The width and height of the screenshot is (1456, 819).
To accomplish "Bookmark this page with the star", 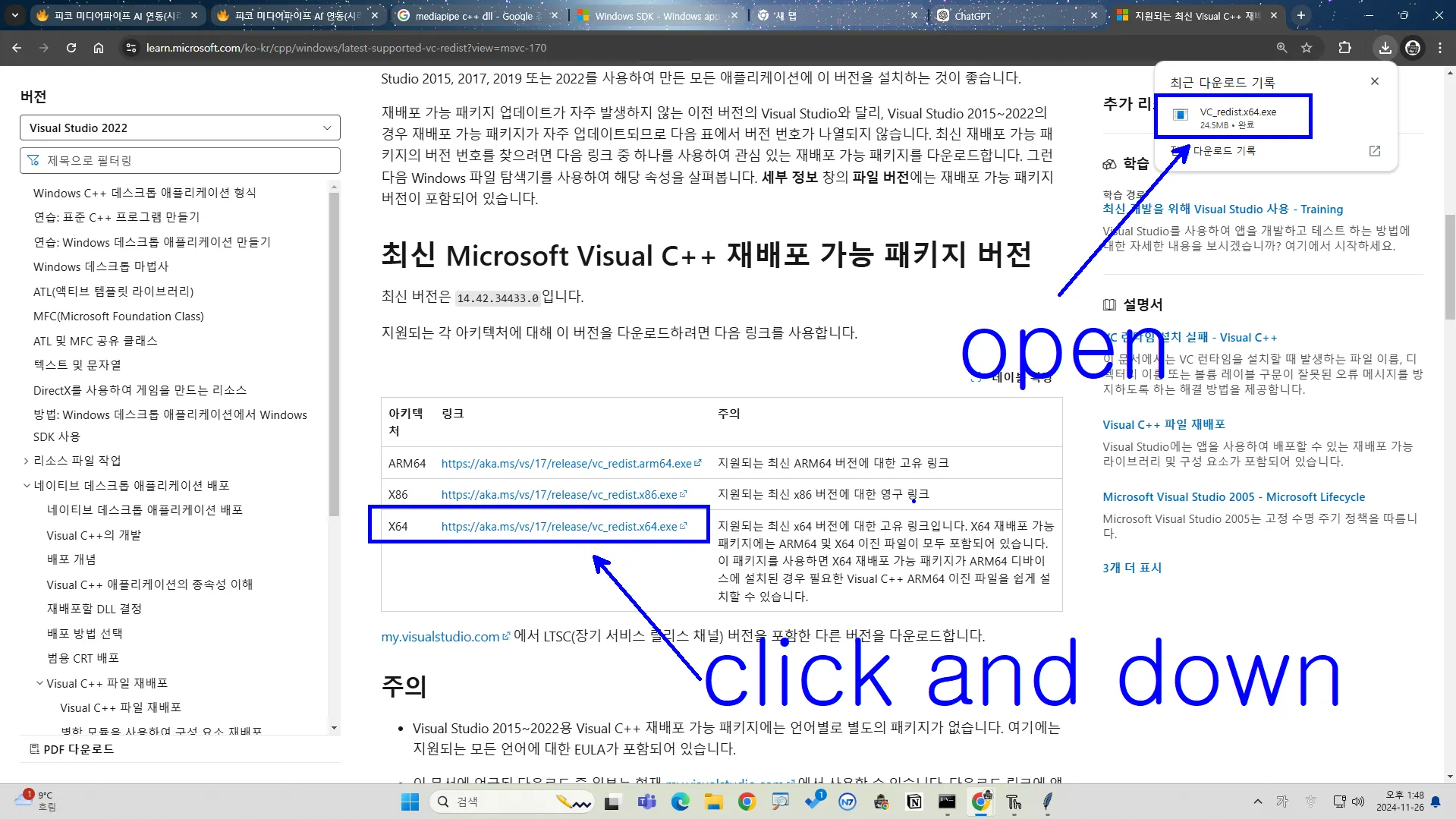I will 1307,48.
